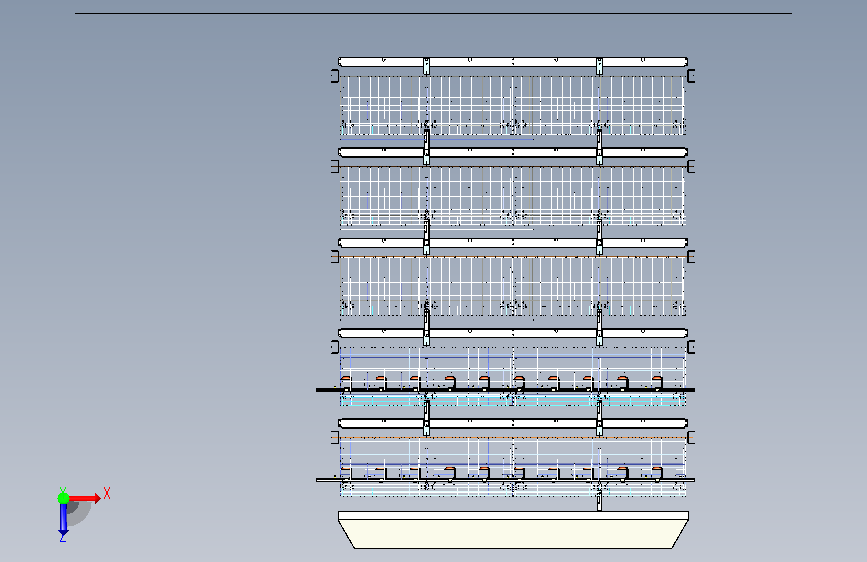Click the green Y axis dot on triad
This screenshot has height=562, width=867.
click(x=63, y=498)
